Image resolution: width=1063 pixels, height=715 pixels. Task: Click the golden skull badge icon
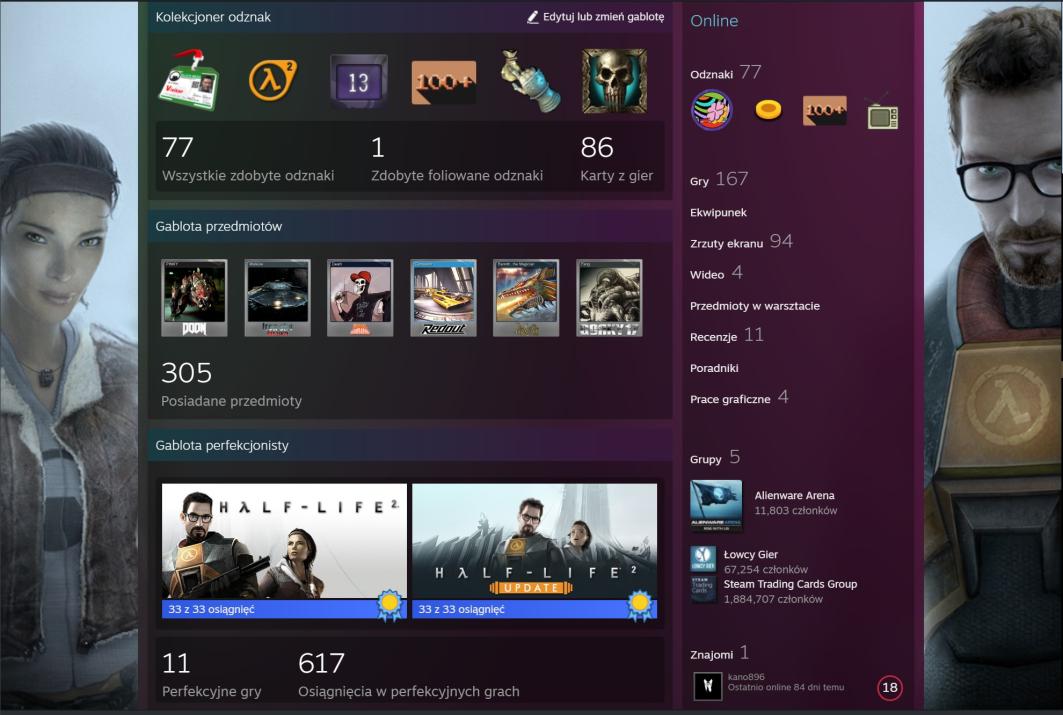(x=614, y=81)
